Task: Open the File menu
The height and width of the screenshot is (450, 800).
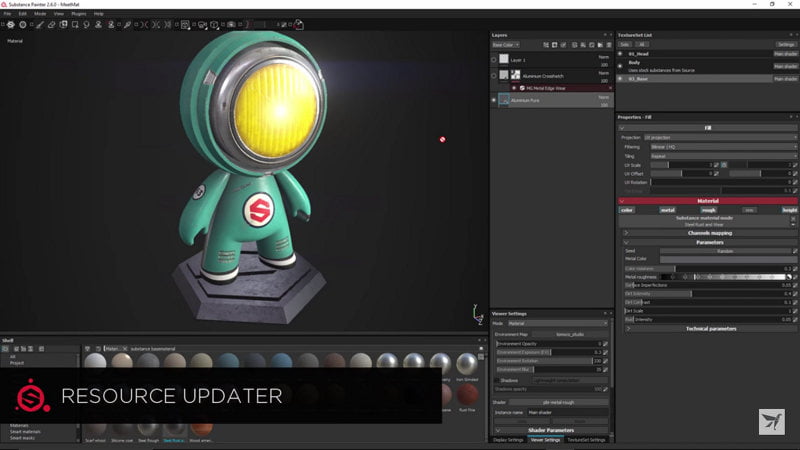Action: coord(7,14)
